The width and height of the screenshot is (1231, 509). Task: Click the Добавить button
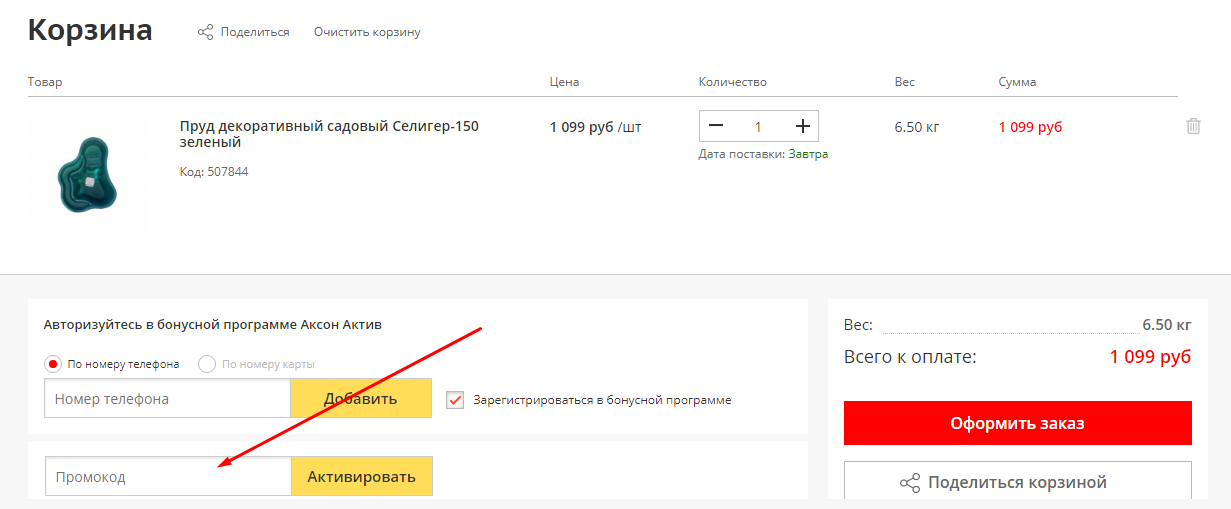[x=361, y=398]
